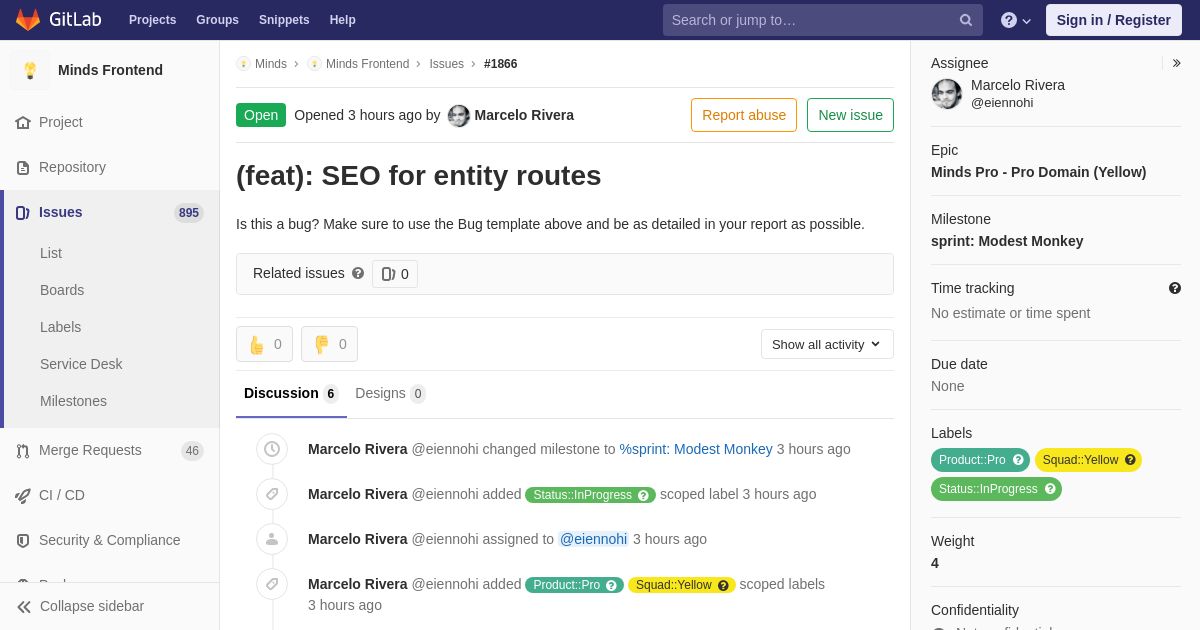Click the GitLab fox logo

(28, 20)
